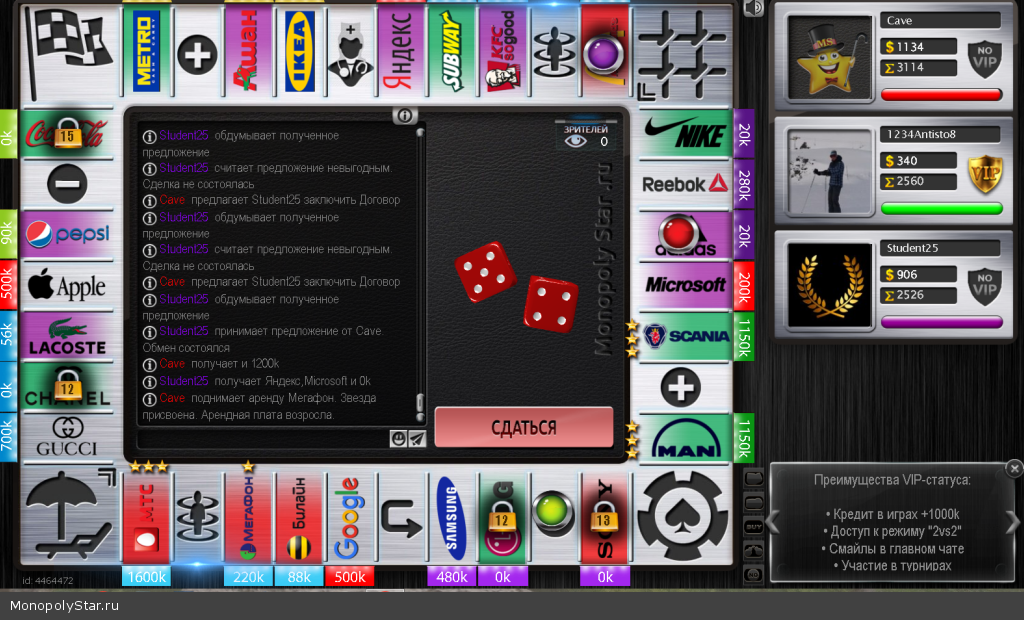The width and height of the screenshot is (1024, 620).
Task: Open Student25 laurel avatar
Action: [830, 285]
